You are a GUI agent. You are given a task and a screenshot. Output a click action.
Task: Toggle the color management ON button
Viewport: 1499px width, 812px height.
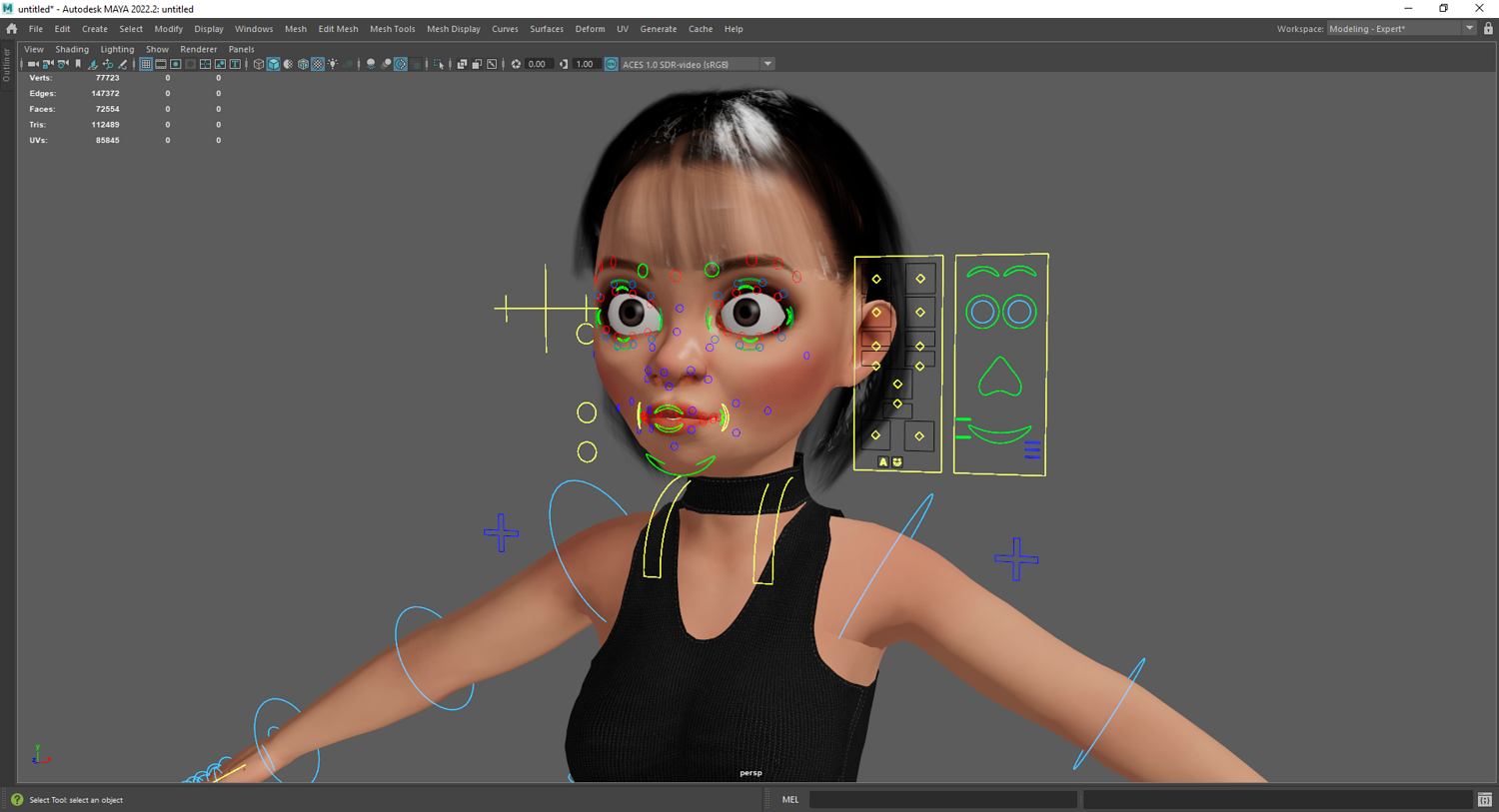612,64
